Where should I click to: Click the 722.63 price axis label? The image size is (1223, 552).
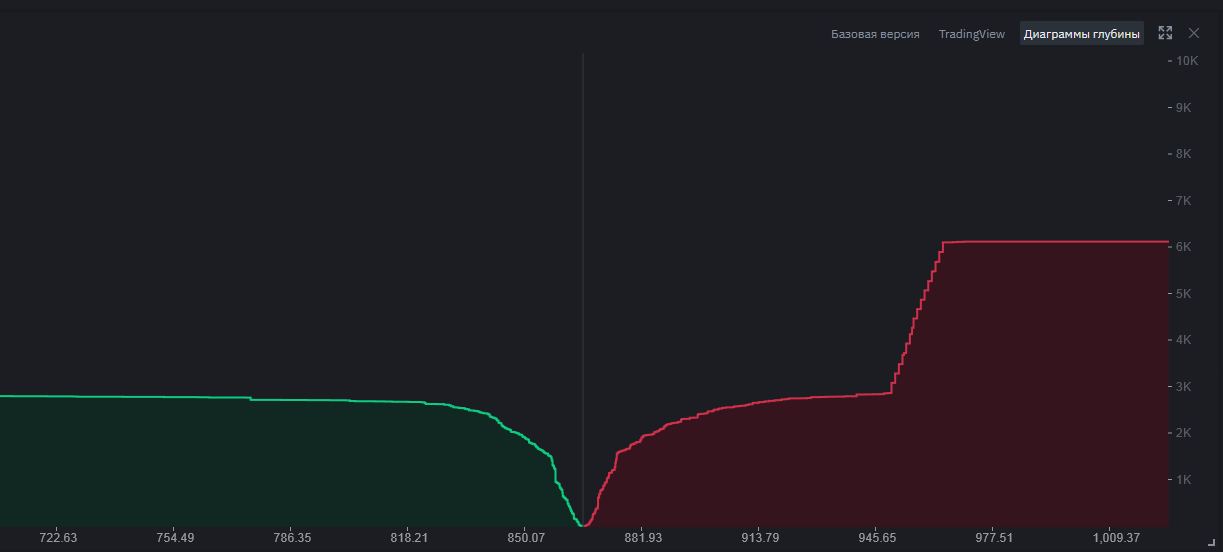point(58,538)
